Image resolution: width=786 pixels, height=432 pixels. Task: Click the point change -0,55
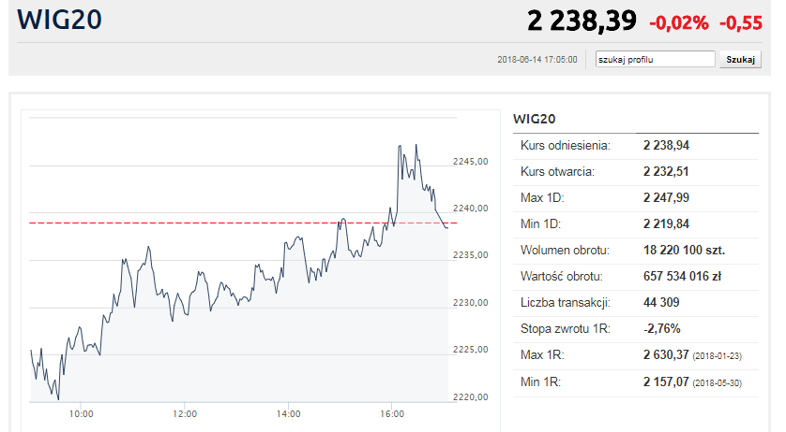pyautogui.click(x=741, y=23)
